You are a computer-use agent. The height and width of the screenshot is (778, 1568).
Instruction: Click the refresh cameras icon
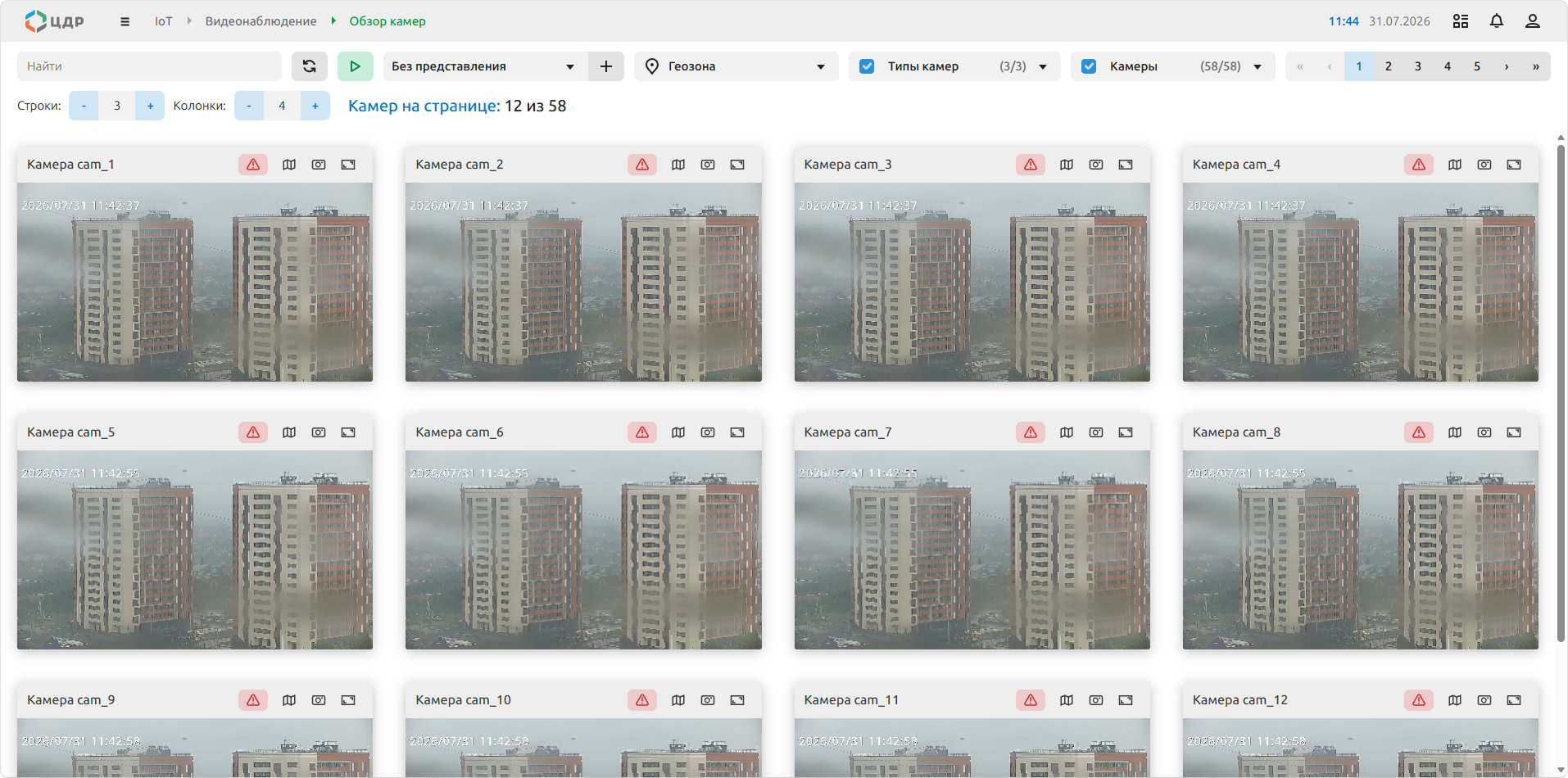pyautogui.click(x=310, y=66)
